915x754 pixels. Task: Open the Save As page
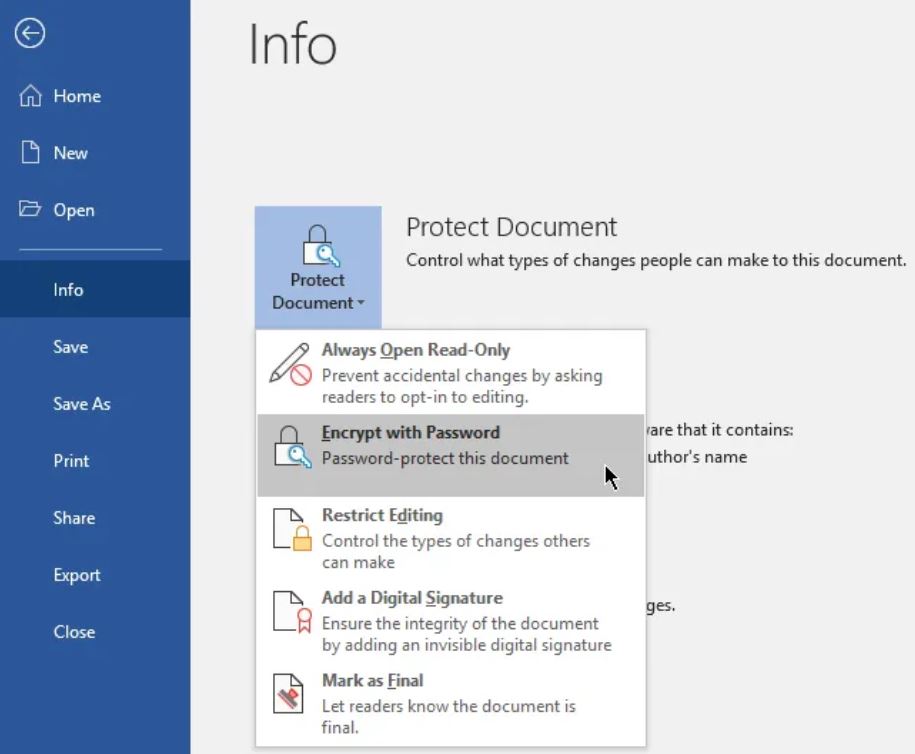click(81, 404)
